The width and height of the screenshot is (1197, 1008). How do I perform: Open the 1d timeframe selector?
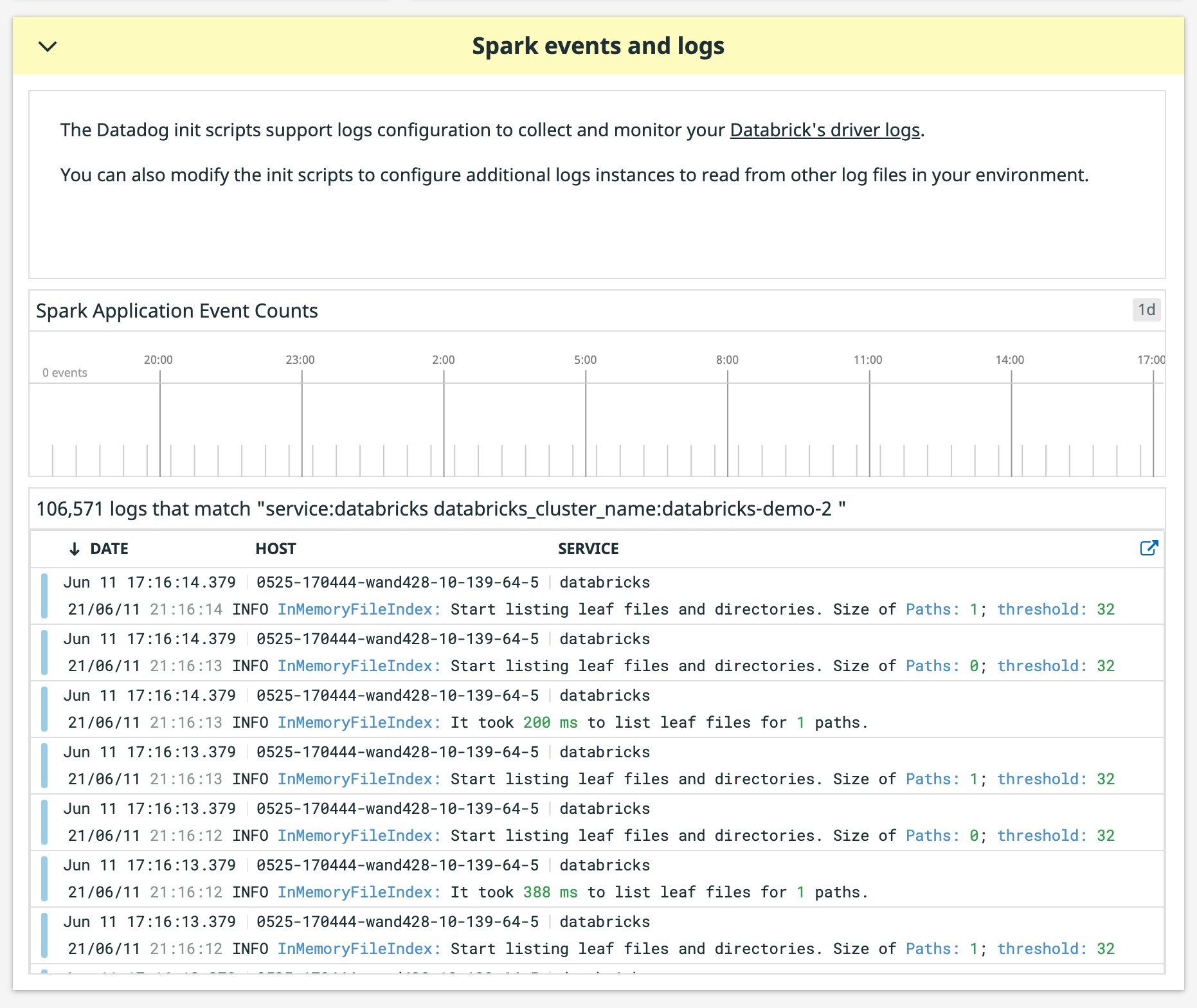click(1146, 310)
